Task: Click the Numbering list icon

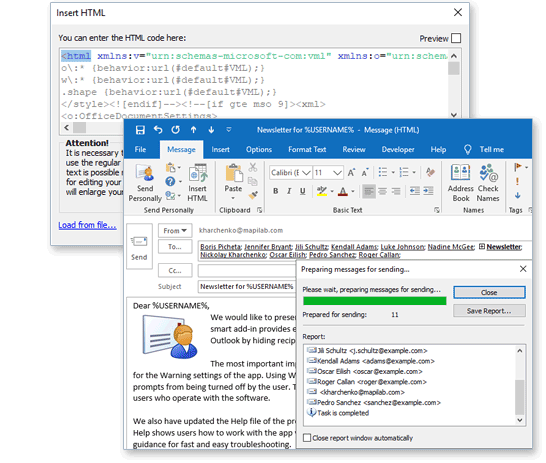Action: coord(404,172)
